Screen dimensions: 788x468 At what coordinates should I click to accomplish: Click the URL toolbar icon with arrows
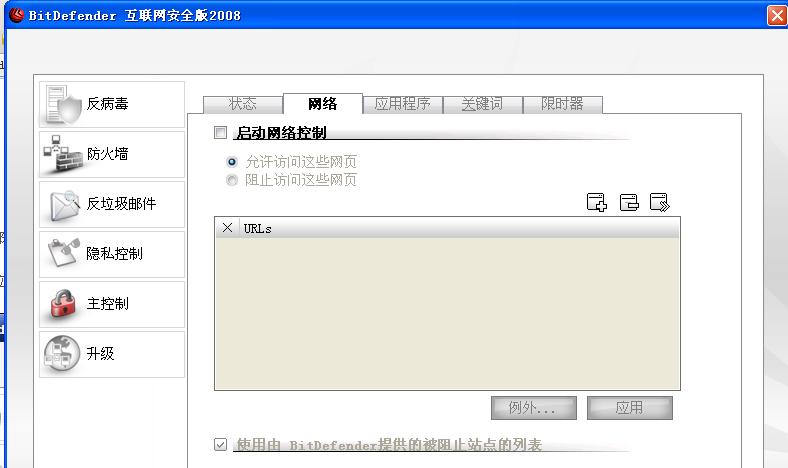[x=659, y=202]
